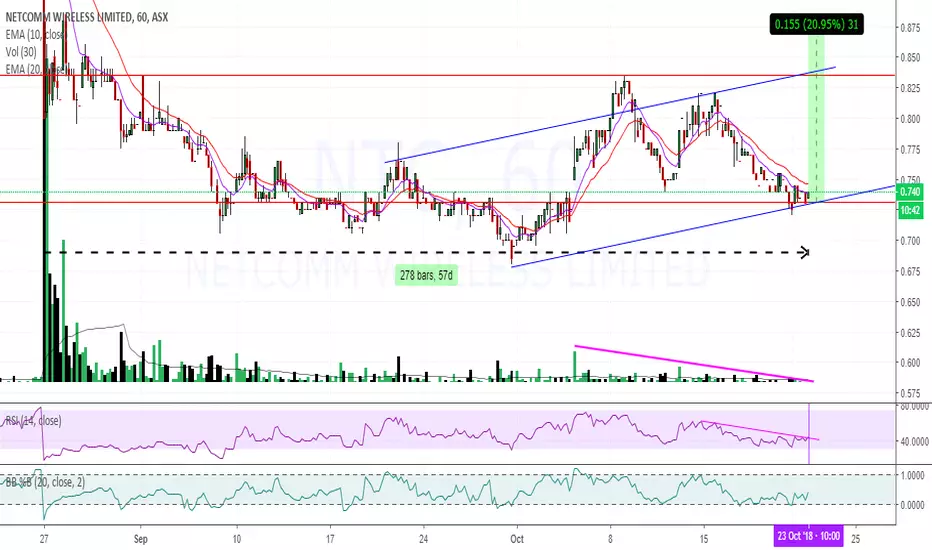Click the NETCOMM WIRELESS LIMITED, 60, ASX title
932x550 pixels.
coord(87,17)
